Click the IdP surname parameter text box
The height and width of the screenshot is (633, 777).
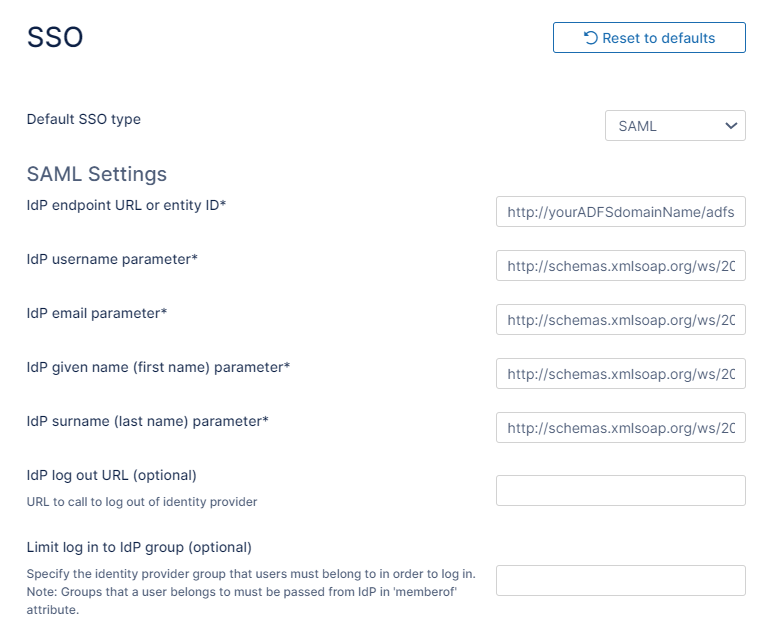tap(620, 428)
